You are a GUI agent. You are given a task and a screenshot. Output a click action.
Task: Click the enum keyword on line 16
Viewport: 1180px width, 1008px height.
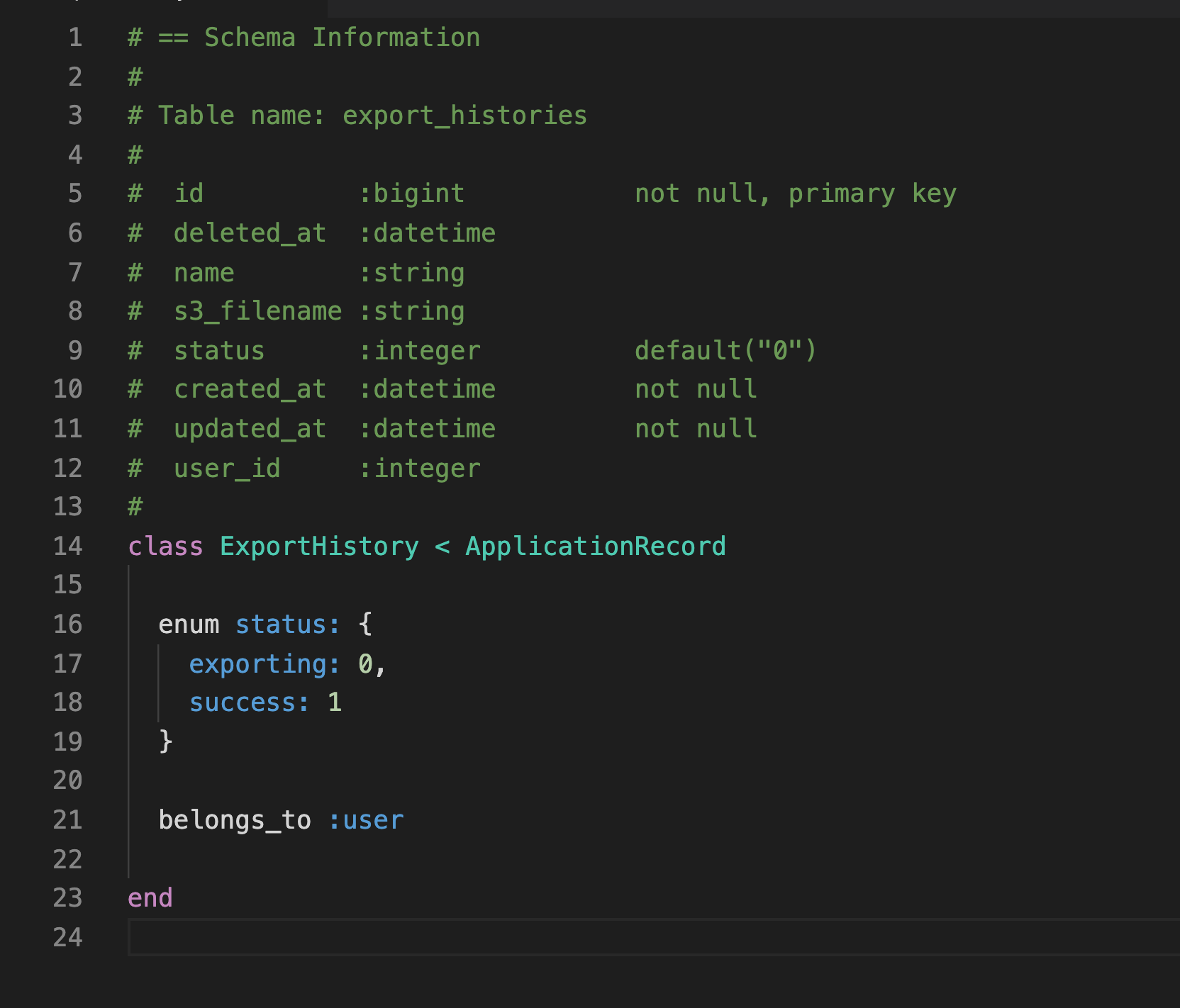[x=189, y=625]
